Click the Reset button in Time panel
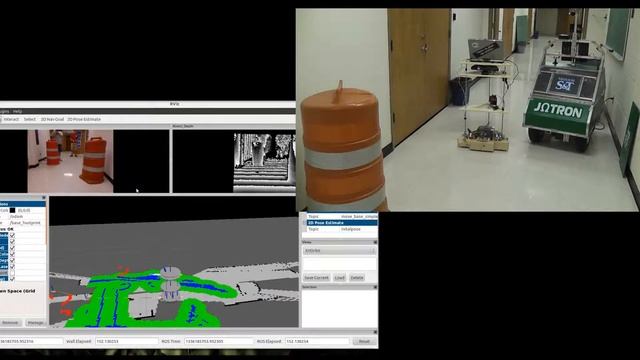Viewport: 640px width, 360px height. click(x=364, y=341)
